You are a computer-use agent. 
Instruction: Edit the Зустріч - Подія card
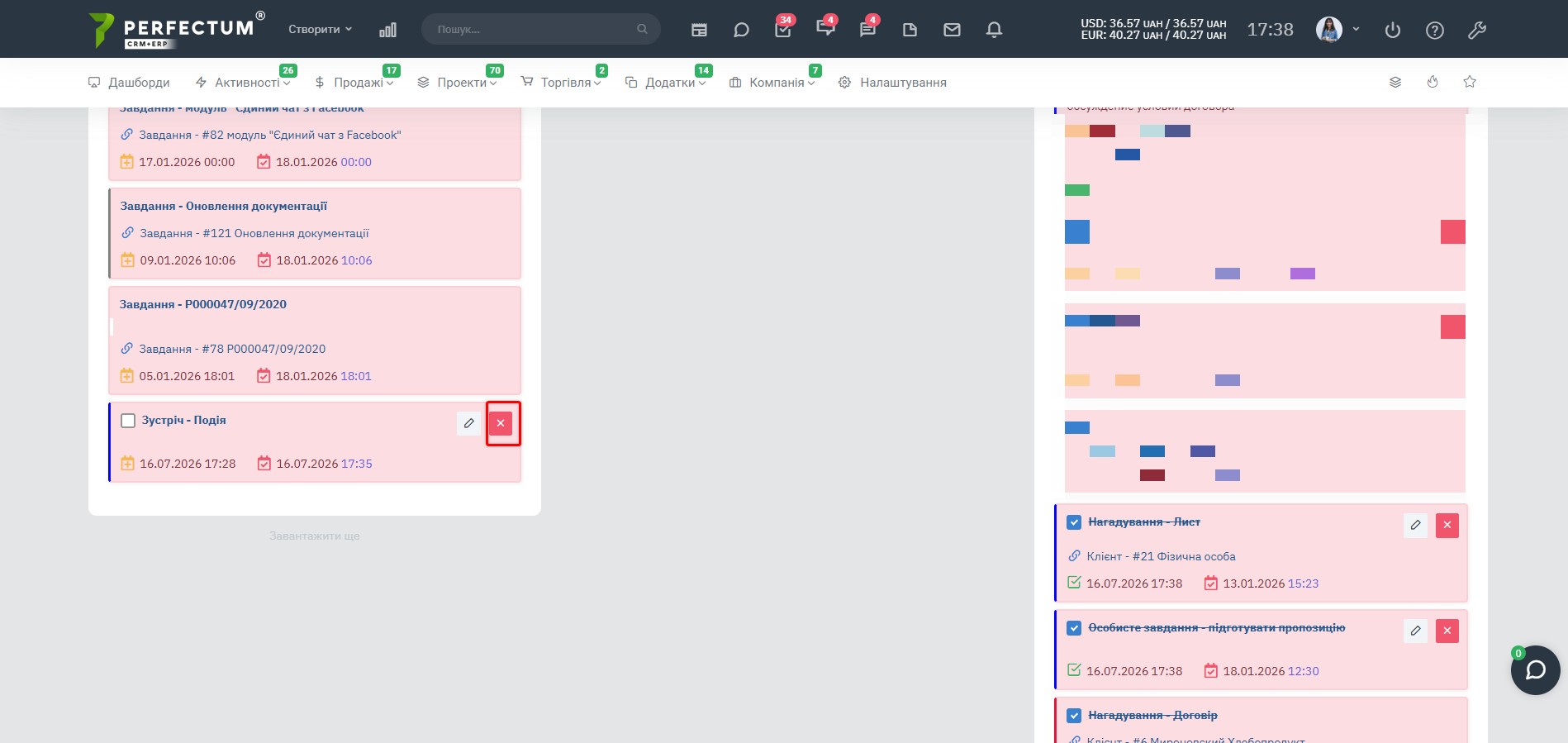pos(468,423)
